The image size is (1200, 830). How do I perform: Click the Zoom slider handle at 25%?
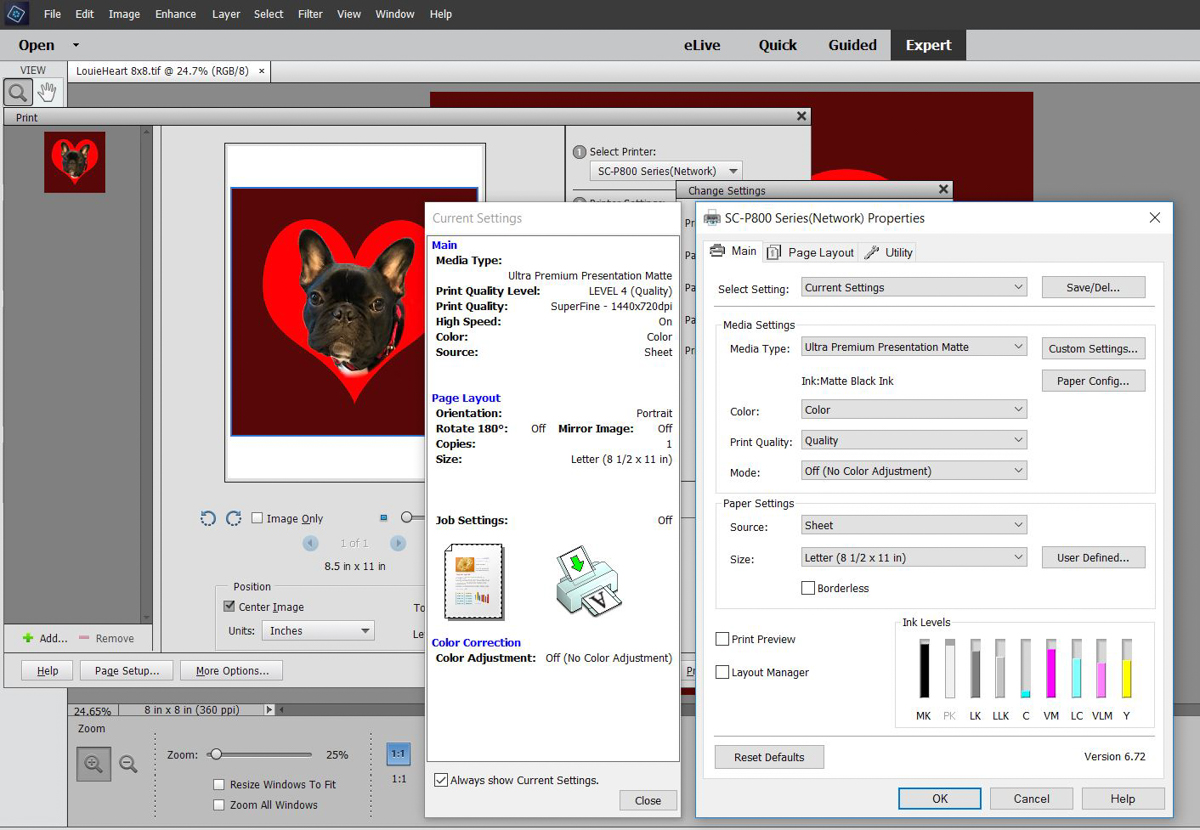click(215, 755)
